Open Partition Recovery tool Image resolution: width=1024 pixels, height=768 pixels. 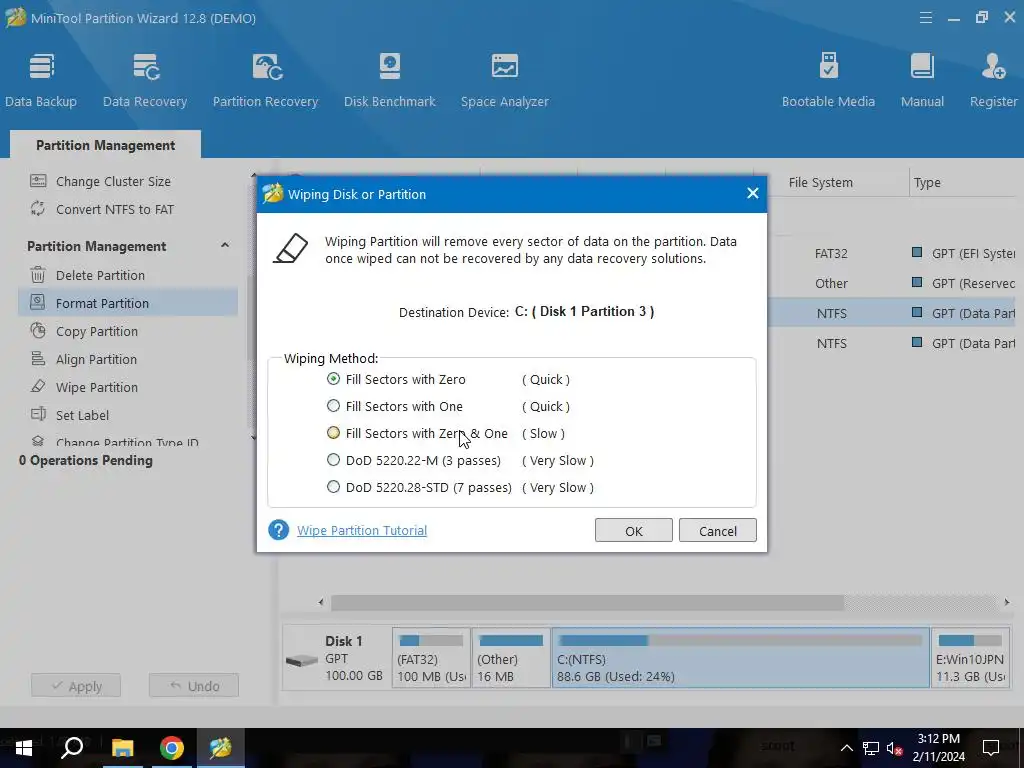tap(265, 80)
